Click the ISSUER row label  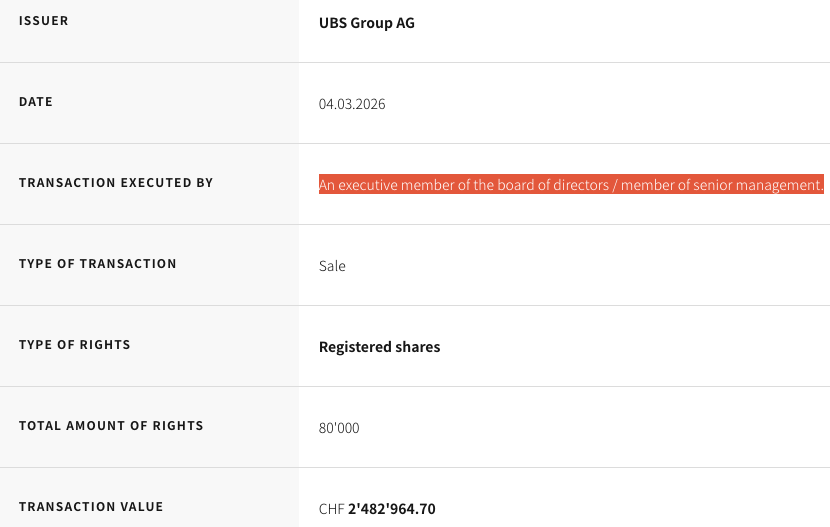44,21
